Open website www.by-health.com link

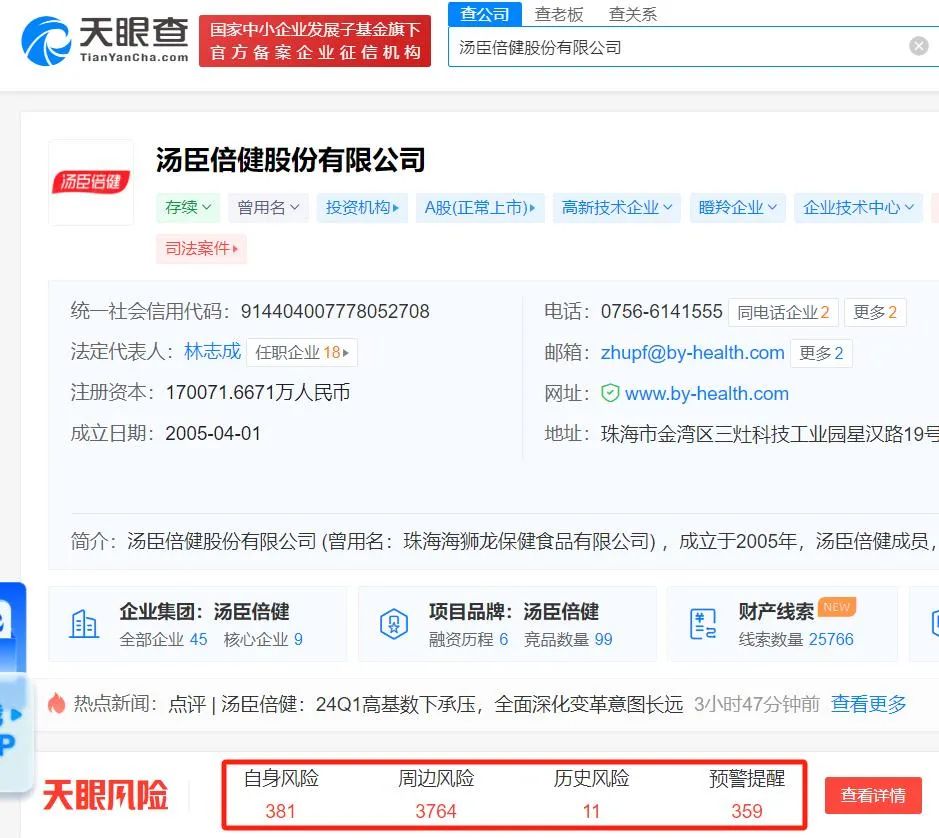707,394
